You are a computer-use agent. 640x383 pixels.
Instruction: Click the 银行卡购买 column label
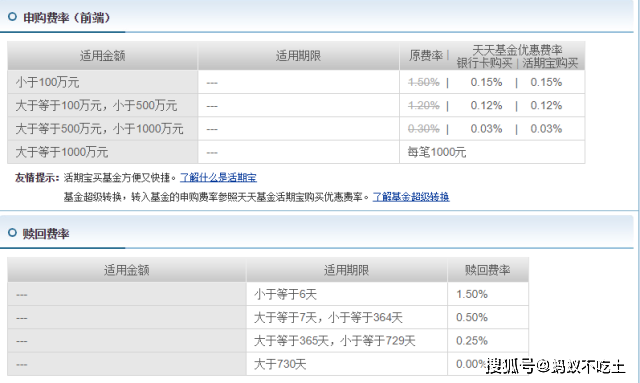point(484,63)
